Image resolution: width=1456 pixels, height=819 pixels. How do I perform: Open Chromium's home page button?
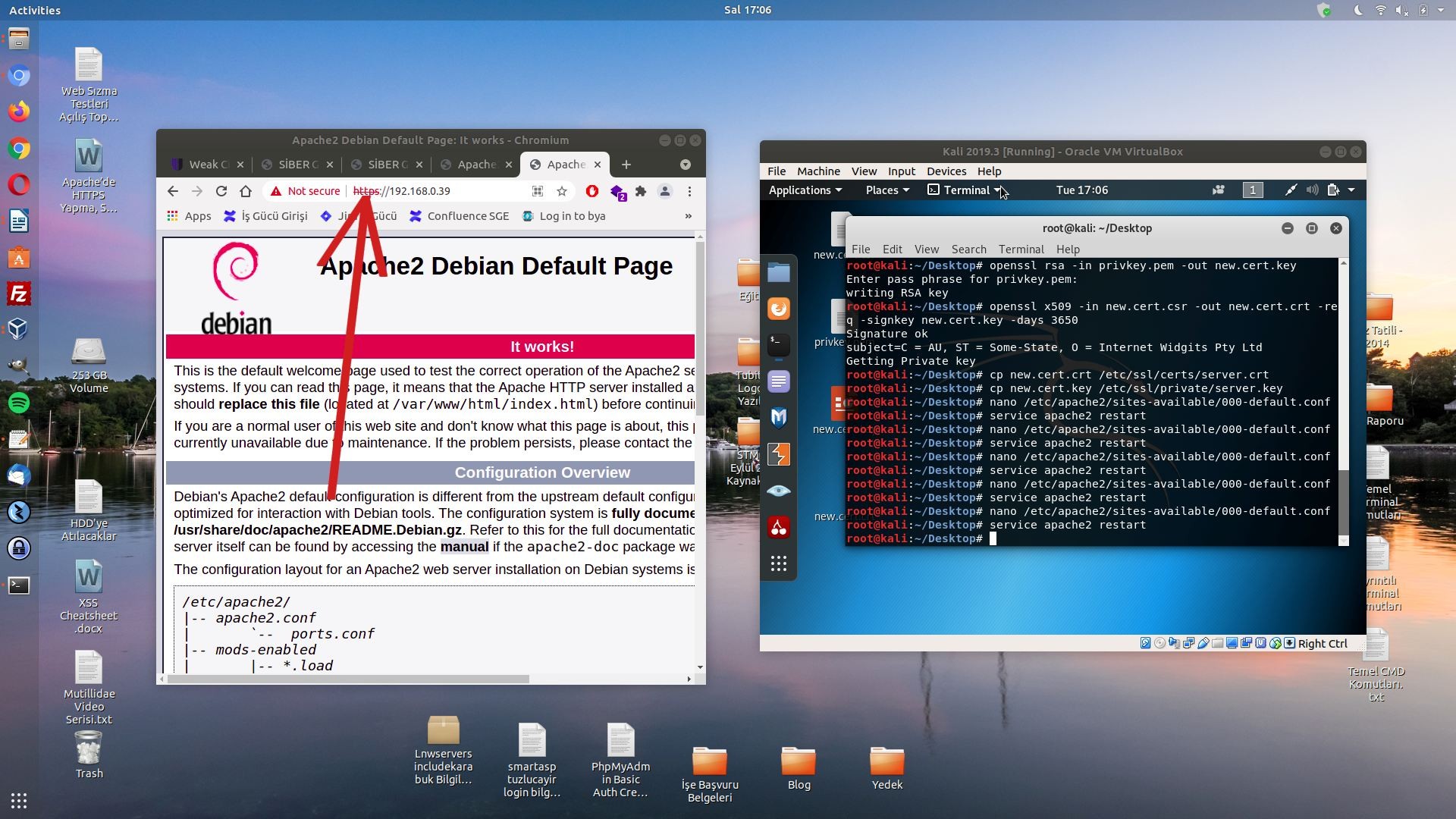[246, 191]
